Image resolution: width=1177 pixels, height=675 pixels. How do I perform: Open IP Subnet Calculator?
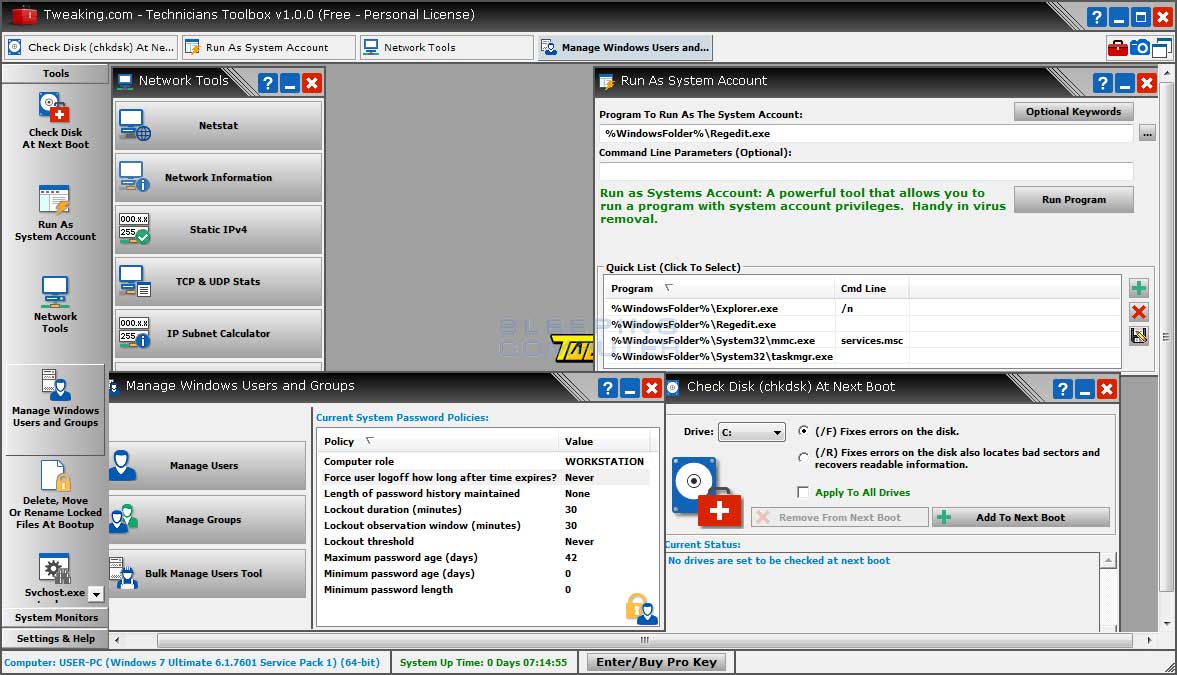tap(218, 333)
